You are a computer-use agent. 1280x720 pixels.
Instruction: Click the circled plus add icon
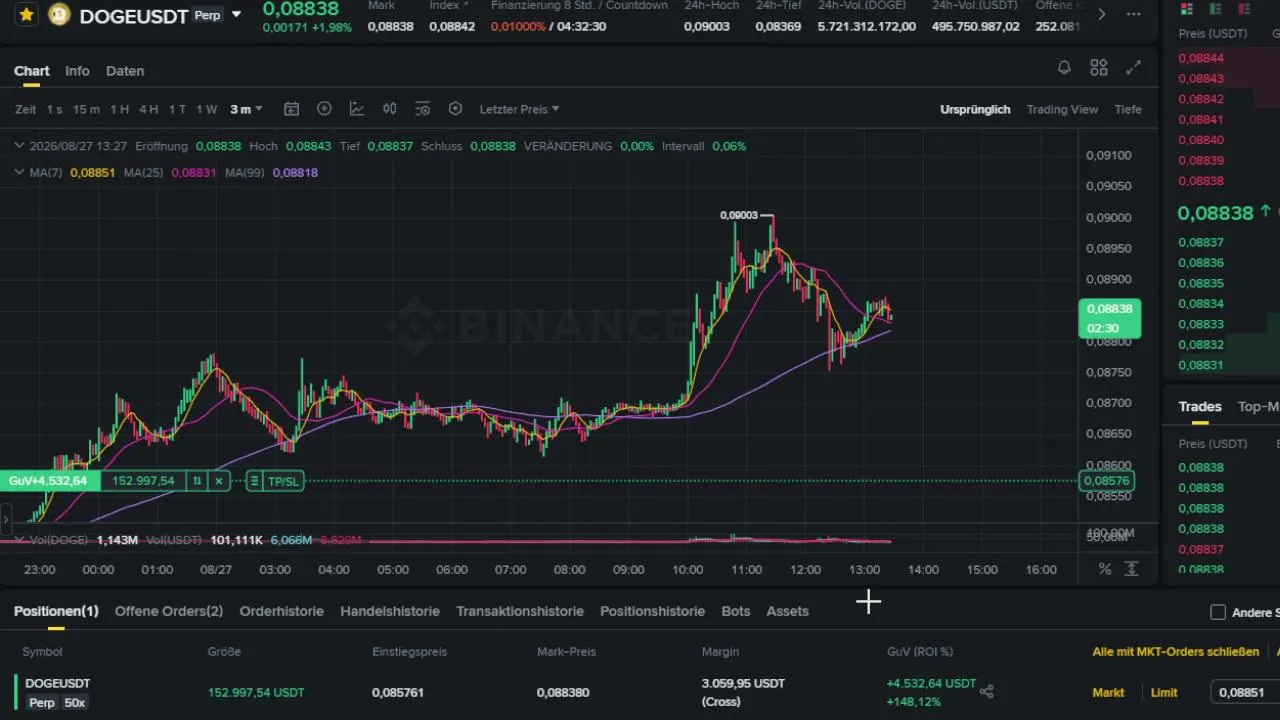pyautogui.click(x=324, y=109)
